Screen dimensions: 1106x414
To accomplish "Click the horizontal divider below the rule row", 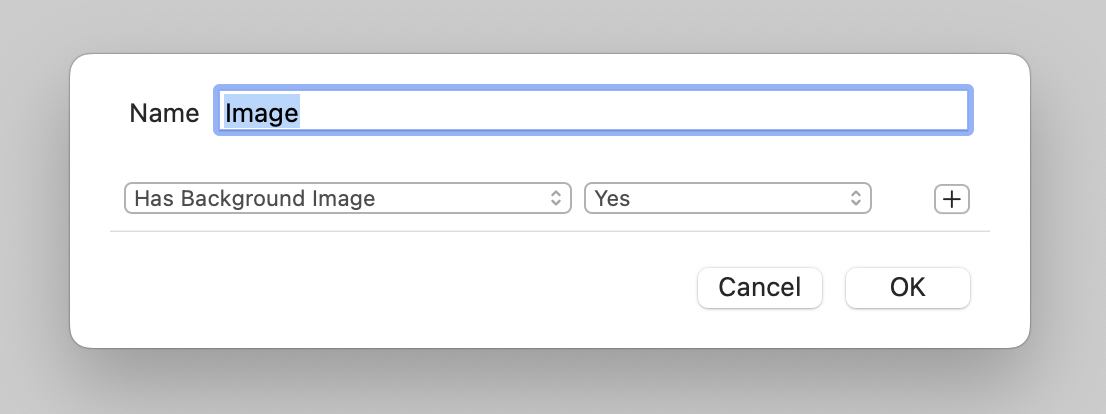I will [x=549, y=231].
